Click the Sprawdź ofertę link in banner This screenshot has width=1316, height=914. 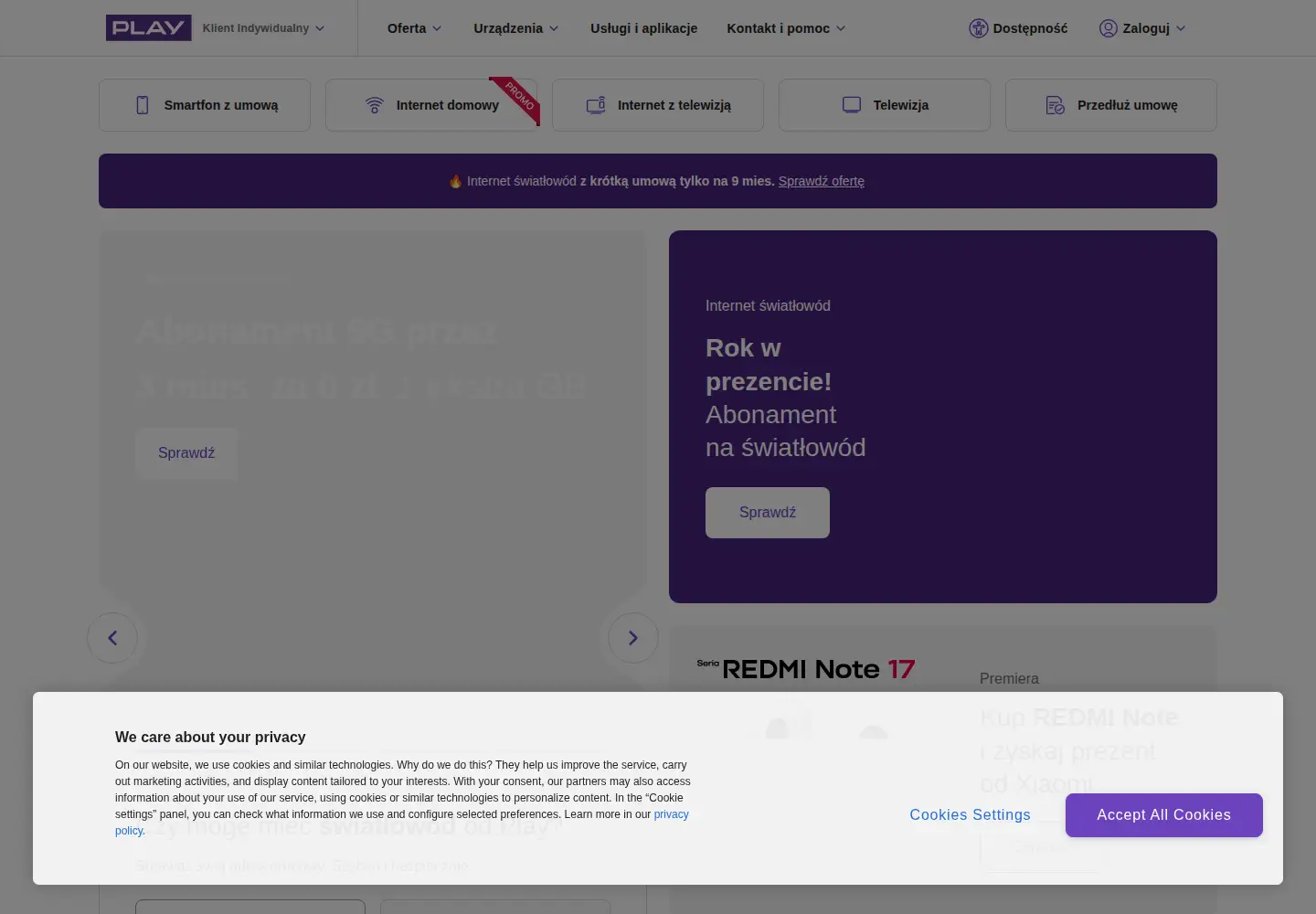822,181
